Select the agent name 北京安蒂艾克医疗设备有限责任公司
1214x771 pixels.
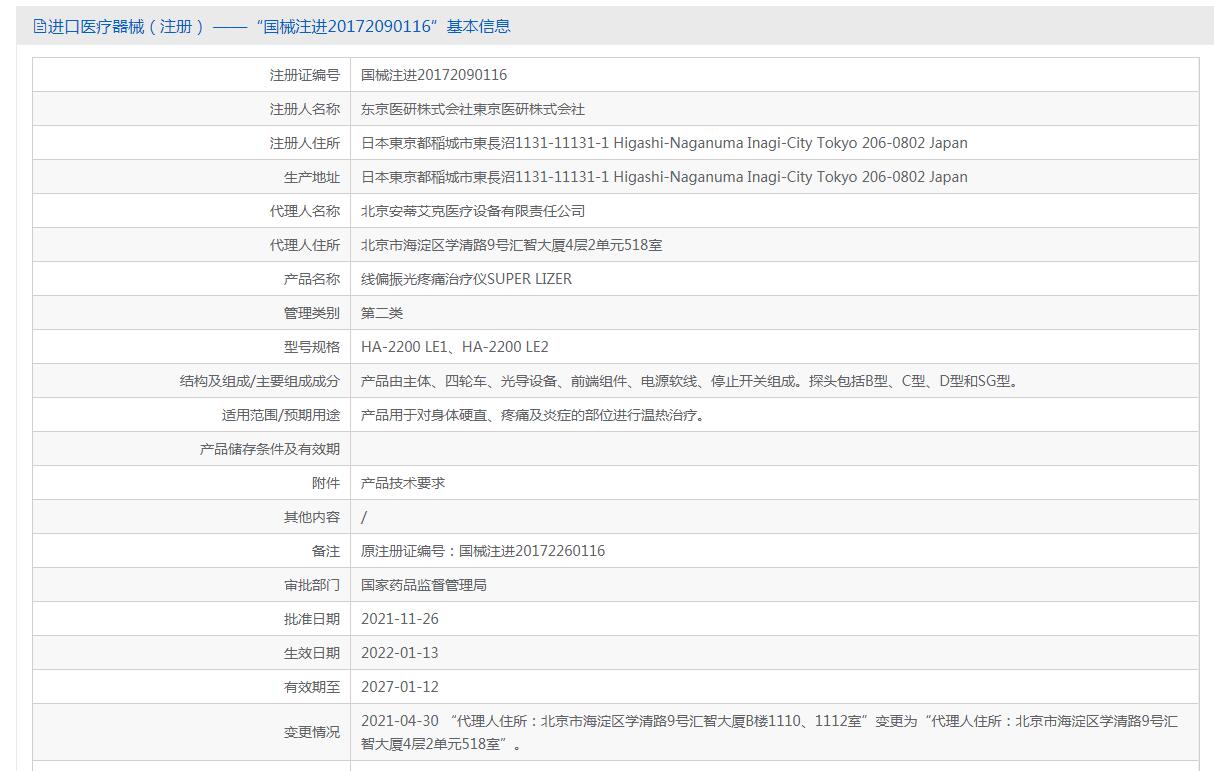473,211
